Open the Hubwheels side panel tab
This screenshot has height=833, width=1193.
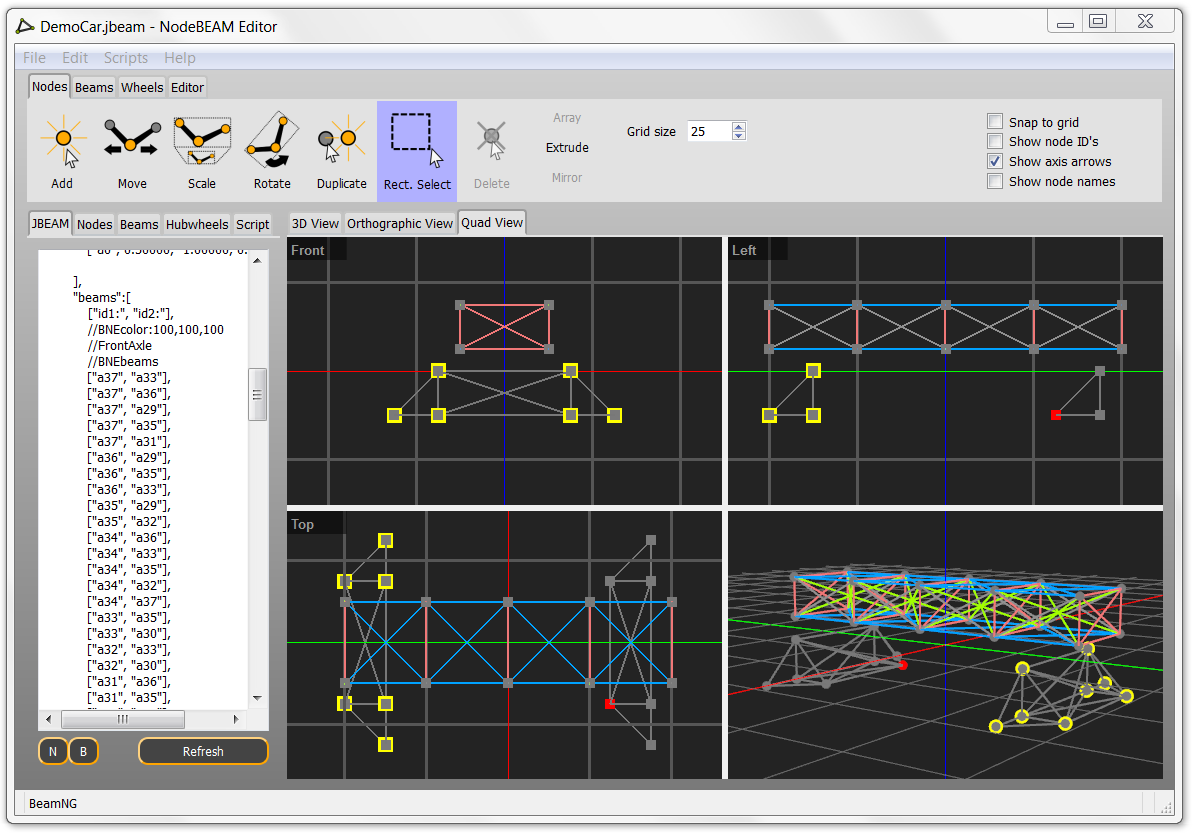(x=197, y=224)
